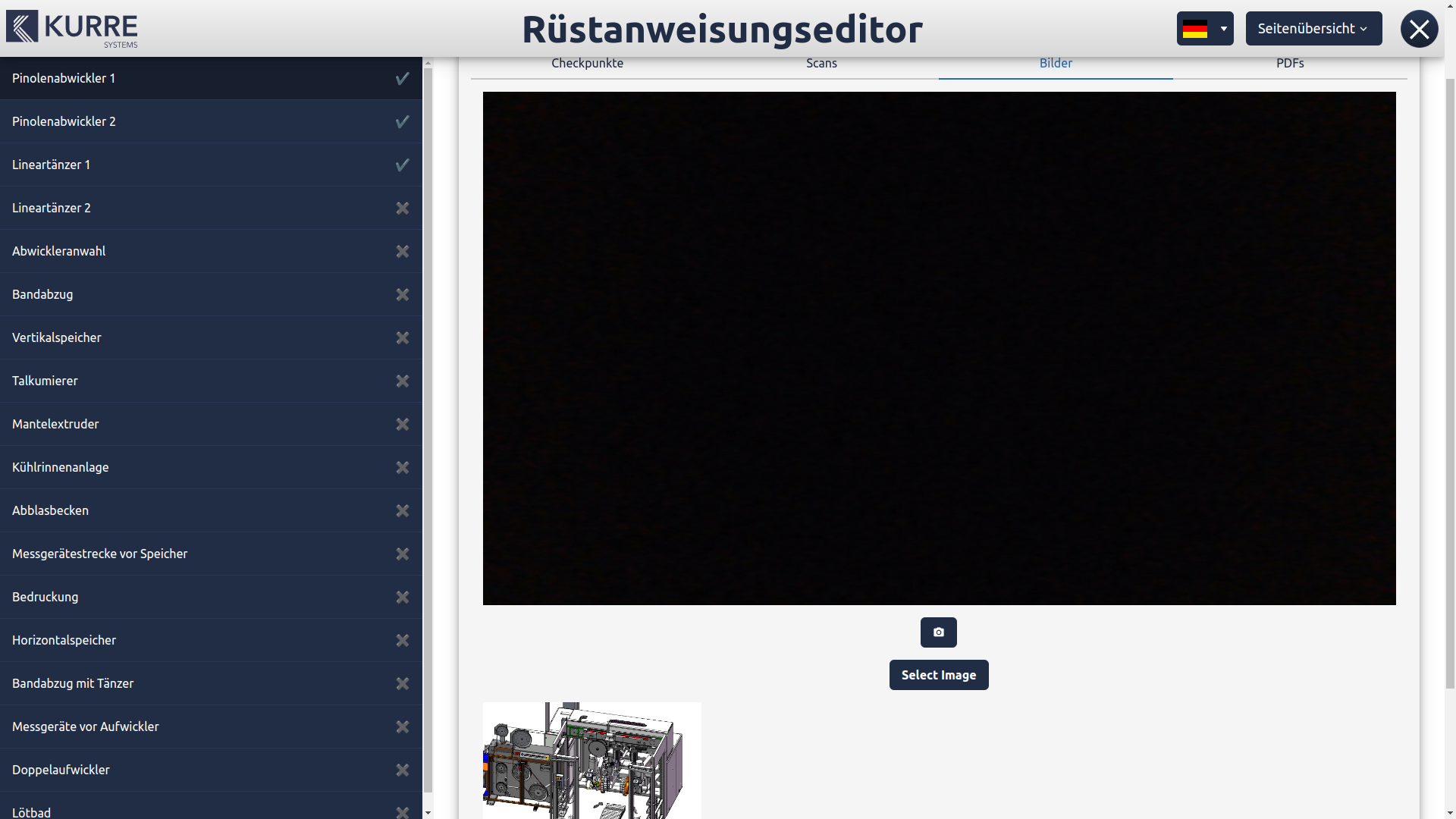
Task: Toggle the checkmark on Lineartänzer 1
Action: pyautogui.click(x=403, y=165)
